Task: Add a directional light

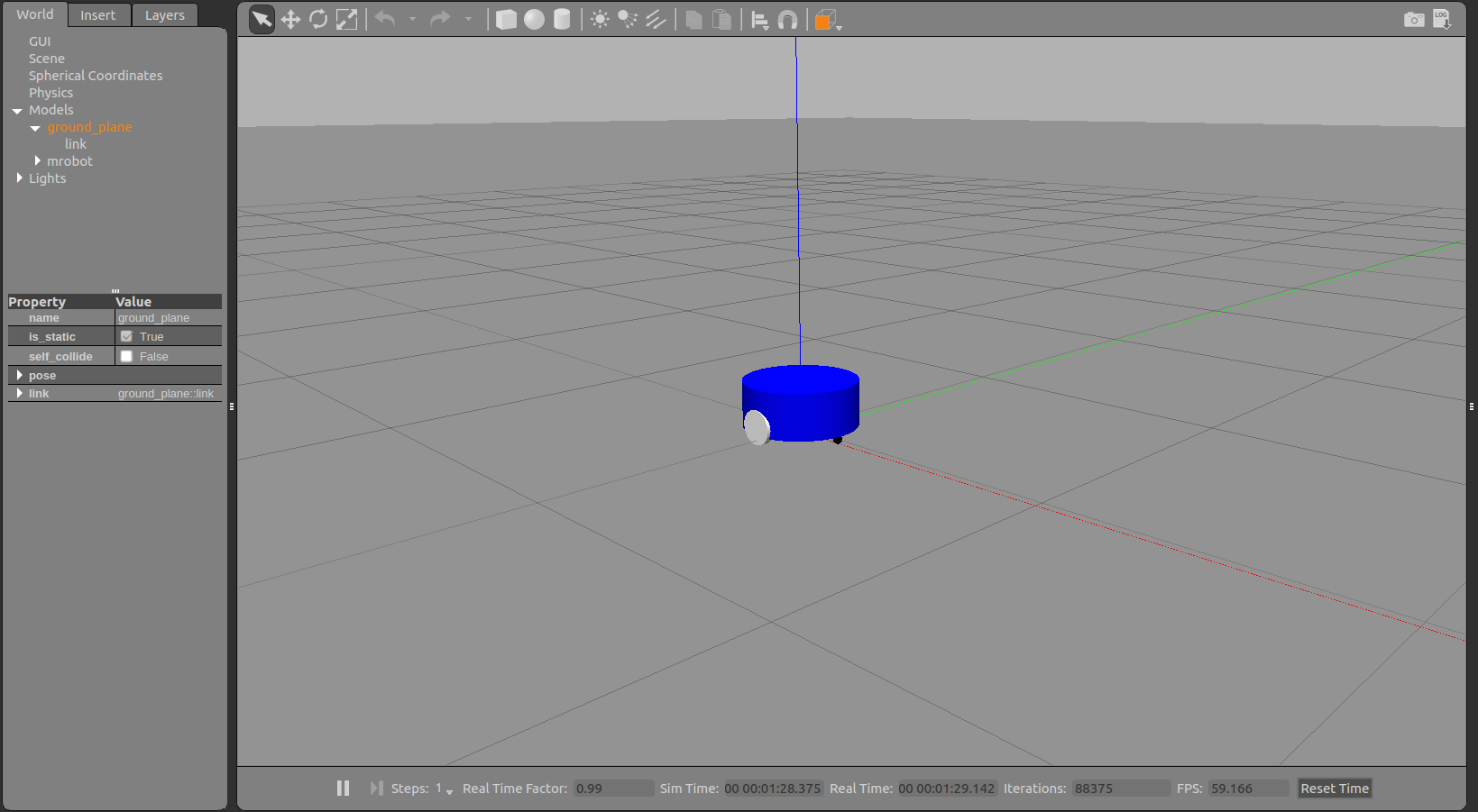Action: click(x=656, y=19)
